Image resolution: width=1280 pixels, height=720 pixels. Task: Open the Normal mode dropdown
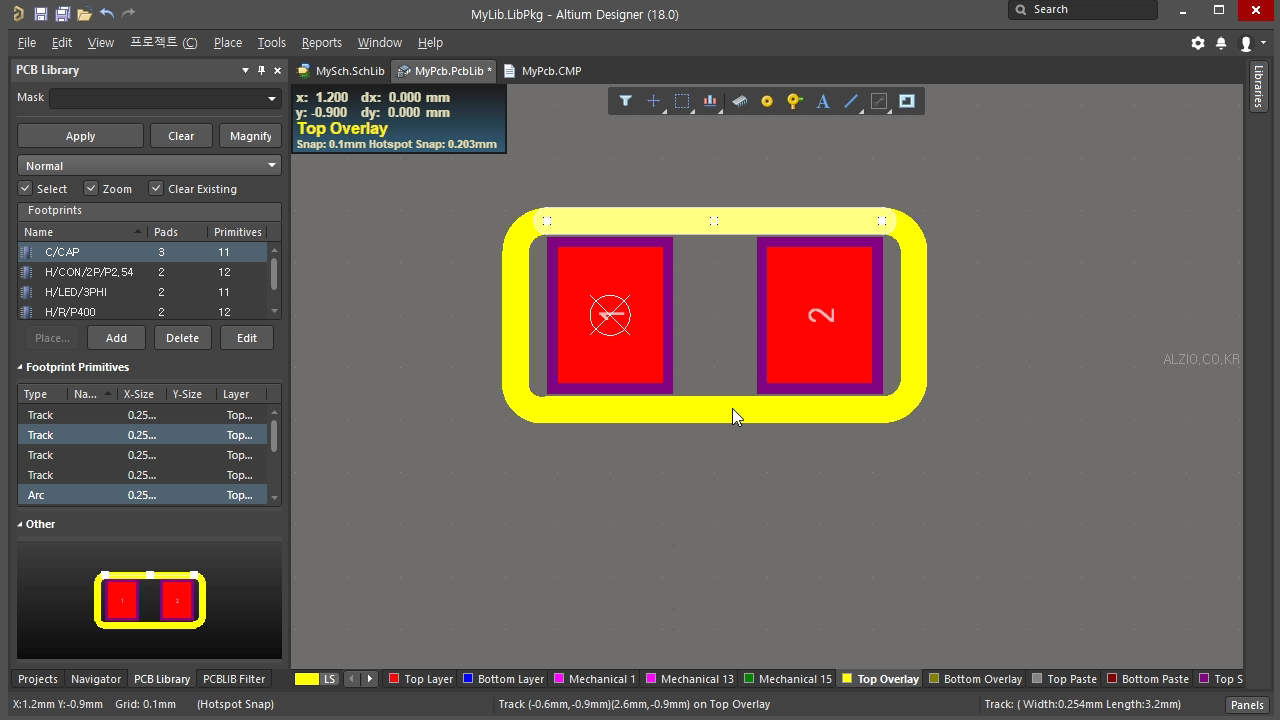tap(149, 165)
